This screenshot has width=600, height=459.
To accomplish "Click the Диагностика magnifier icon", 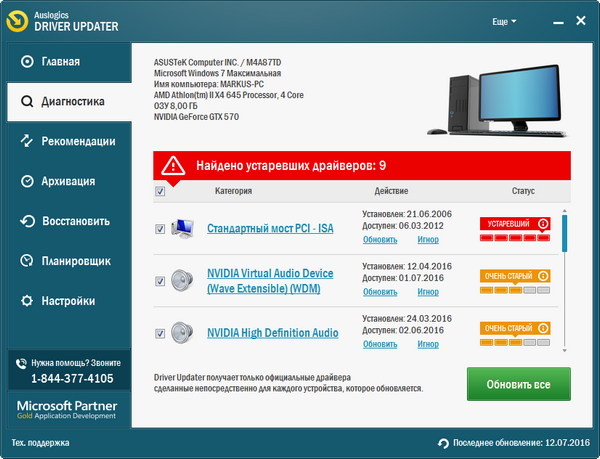I will point(27,102).
